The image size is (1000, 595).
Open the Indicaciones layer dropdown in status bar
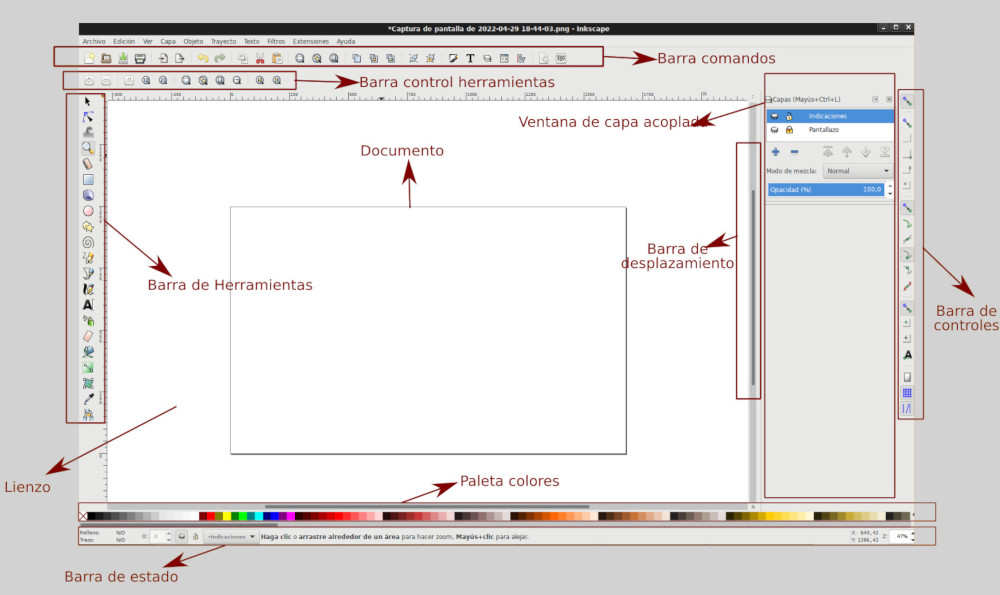[x=230, y=537]
